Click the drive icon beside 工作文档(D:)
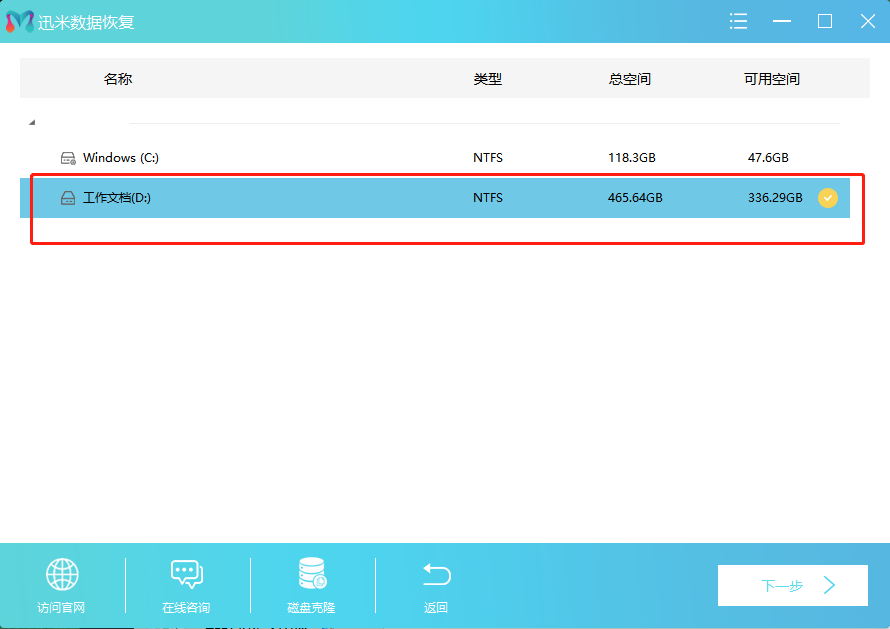Viewport: 890px width, 629px height. pos(68,198)
